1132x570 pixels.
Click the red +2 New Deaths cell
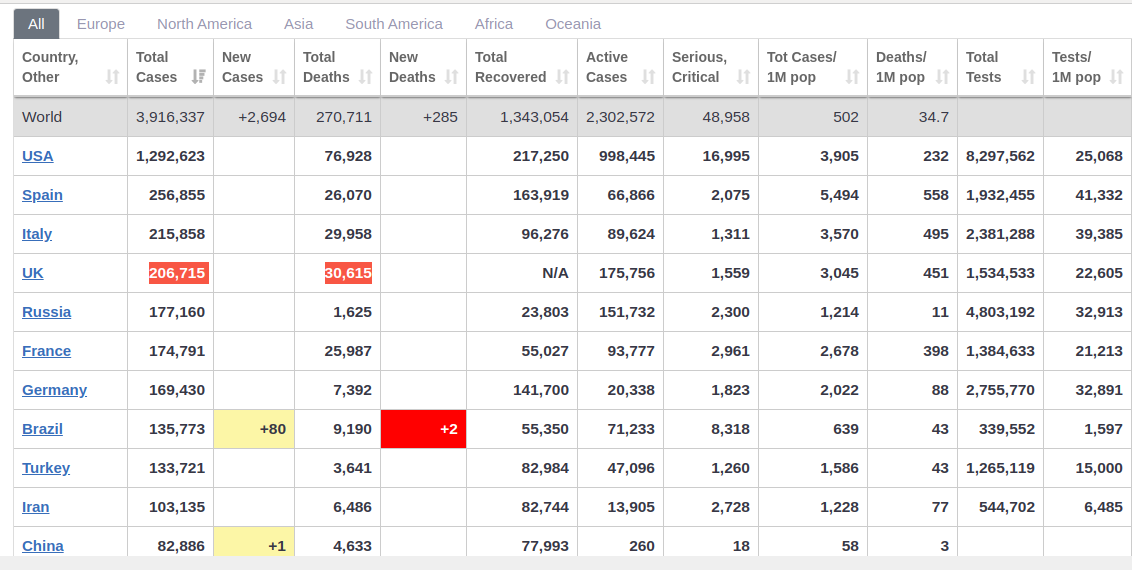(x=423, y=429)
